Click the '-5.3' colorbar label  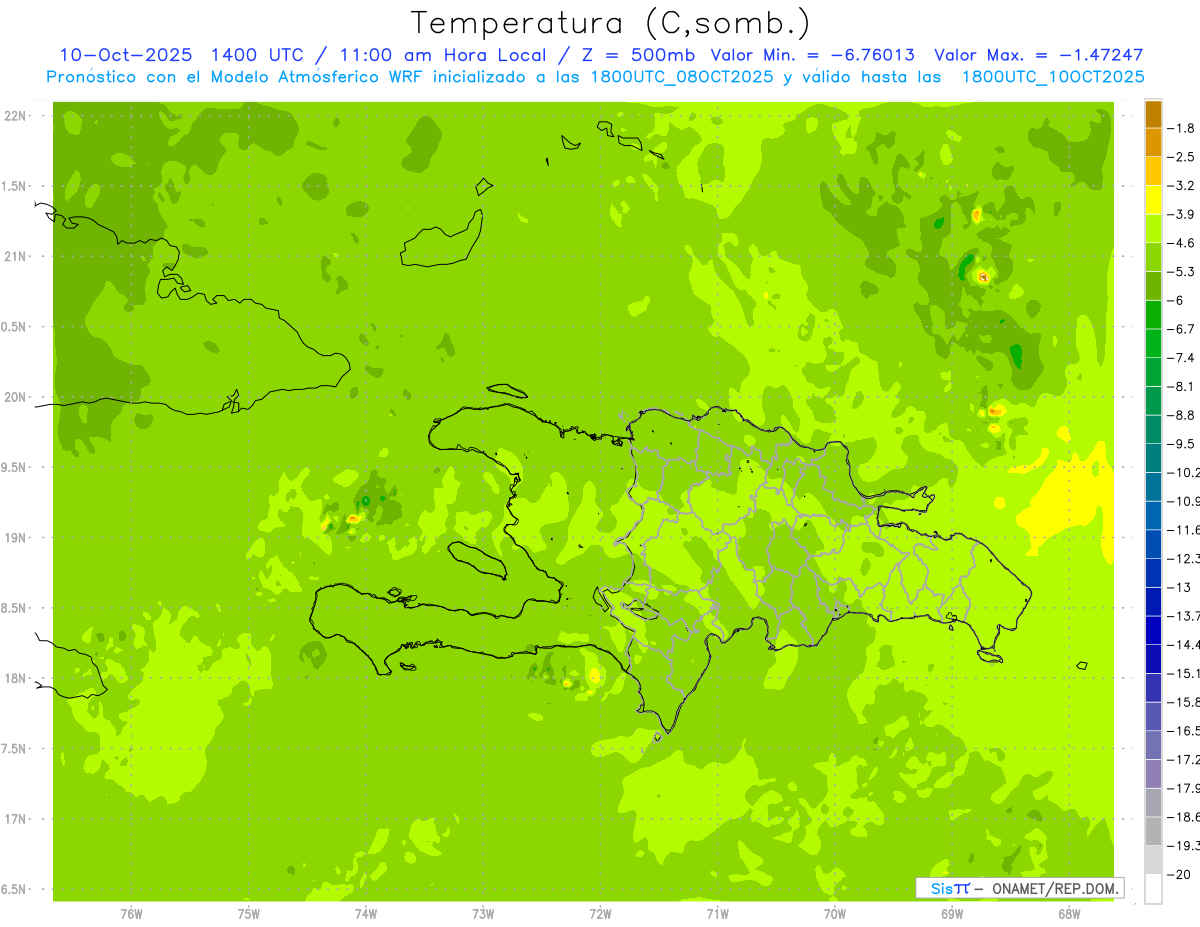1183,272
